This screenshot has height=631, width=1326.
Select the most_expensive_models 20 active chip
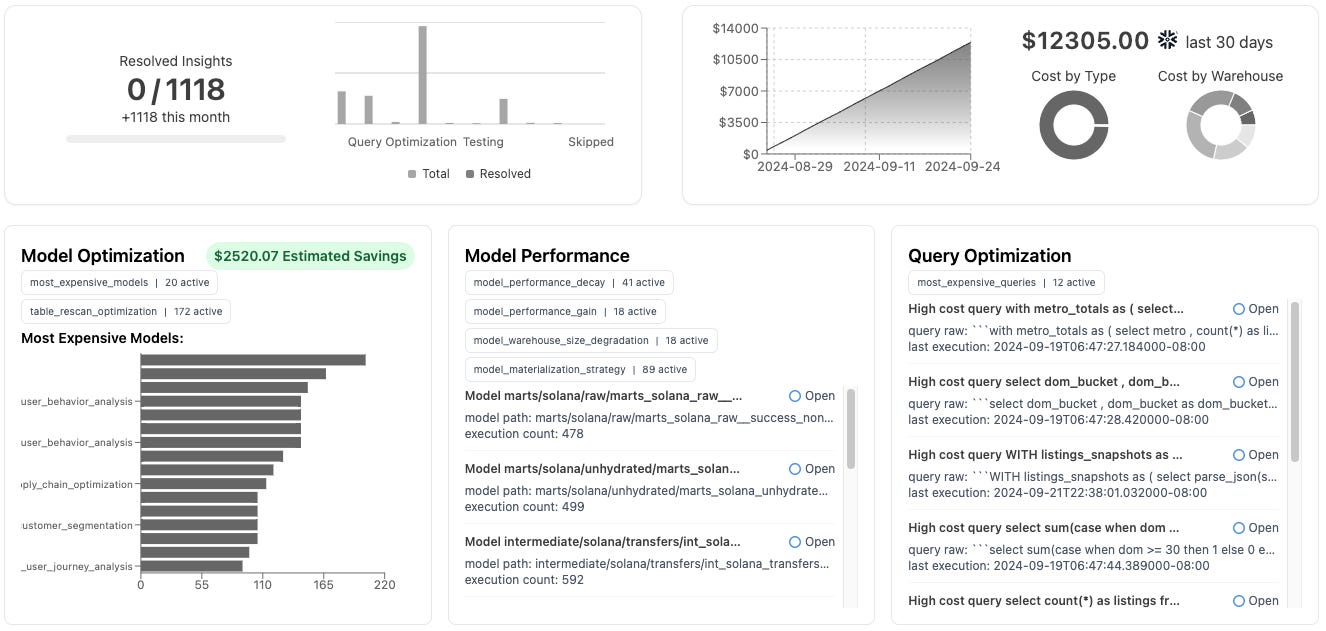119,283
